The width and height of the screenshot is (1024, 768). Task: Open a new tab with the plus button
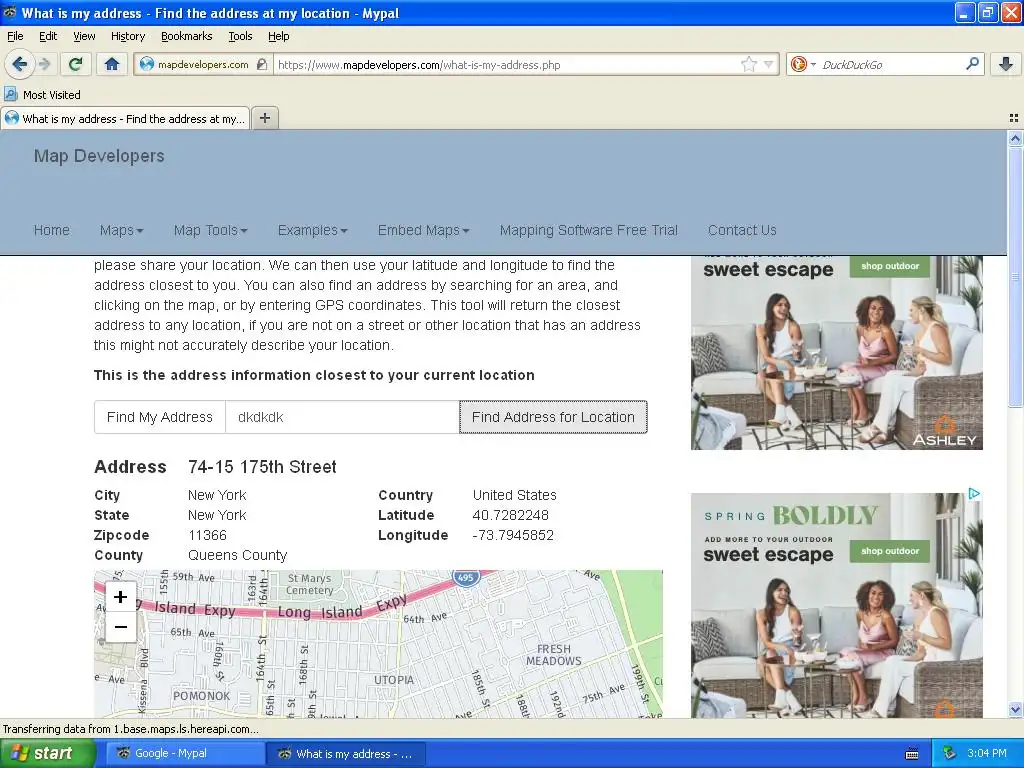pyautogui.click(x=264, y=118)
